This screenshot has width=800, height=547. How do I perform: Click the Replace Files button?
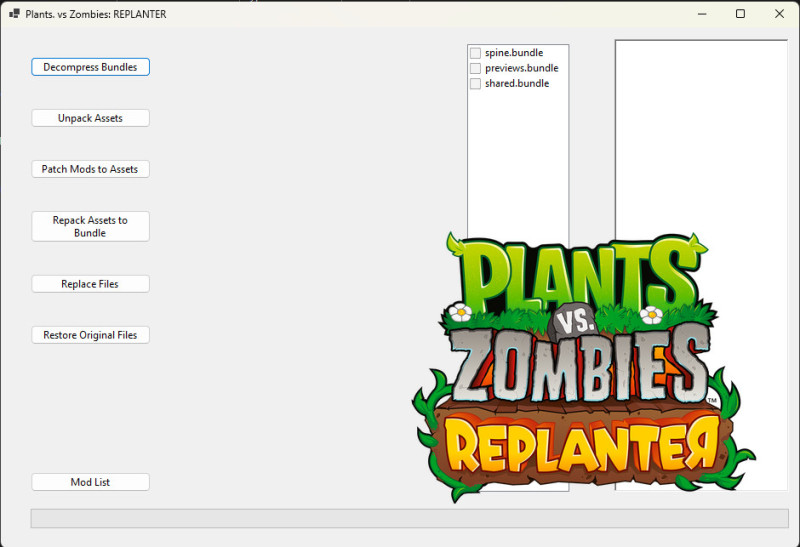tap(90, 284)
